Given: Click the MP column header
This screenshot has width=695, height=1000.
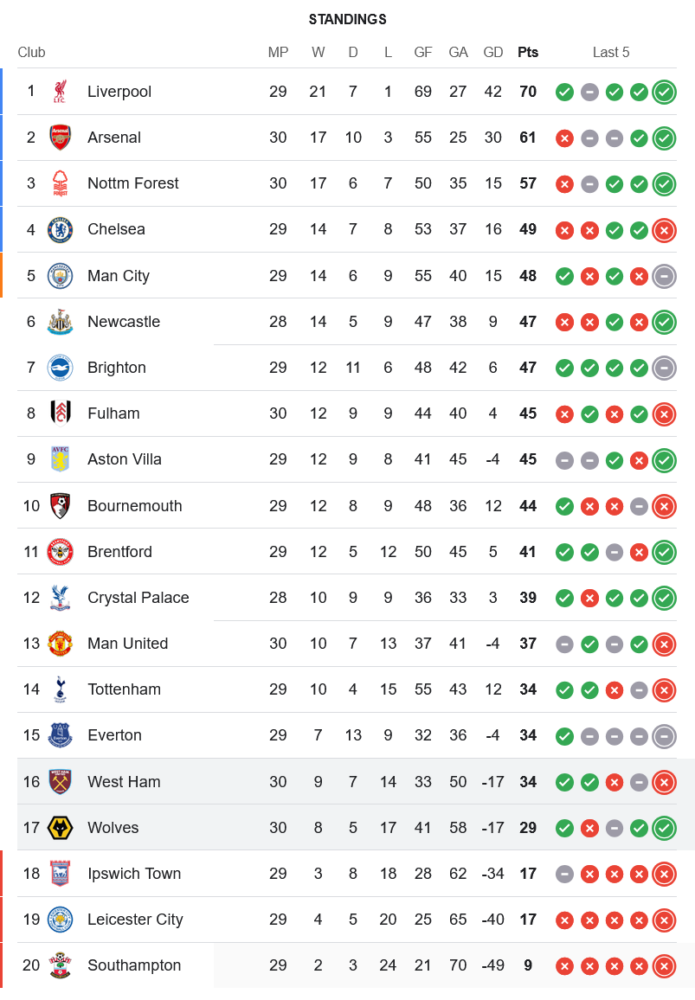Looking at the screenshot, I should coord(278,52).
